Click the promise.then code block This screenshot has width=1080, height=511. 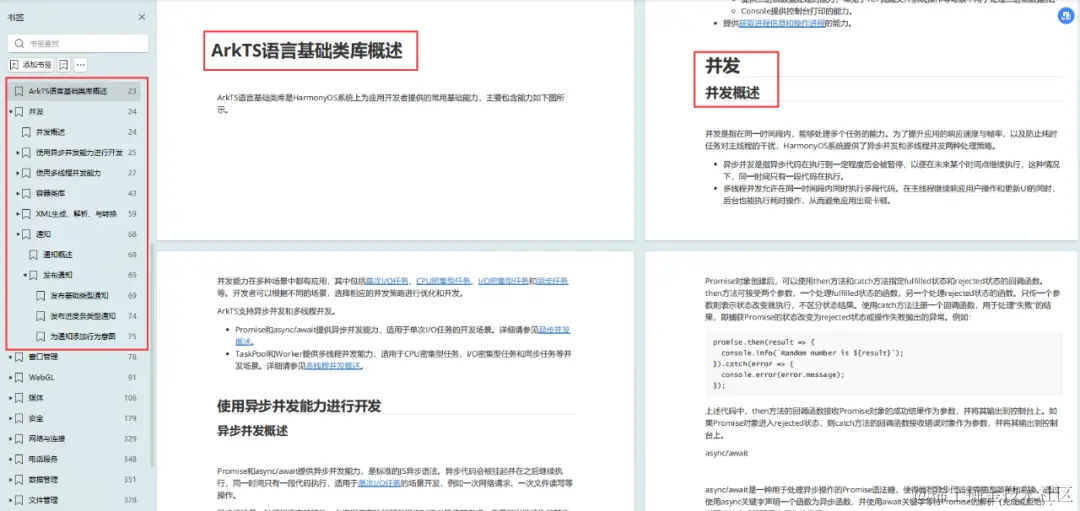click(x=882, y=363)
